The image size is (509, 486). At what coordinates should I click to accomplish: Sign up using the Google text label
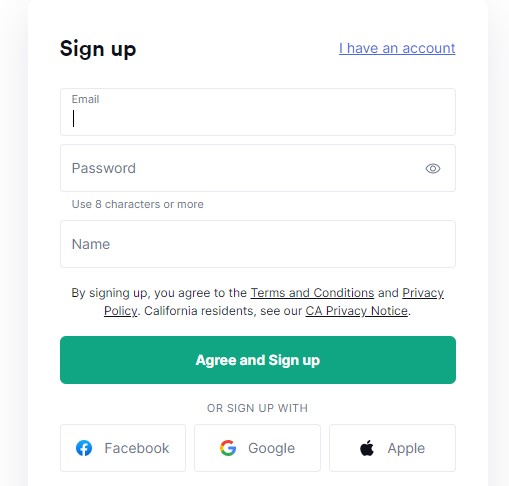[x=271, y=448]
